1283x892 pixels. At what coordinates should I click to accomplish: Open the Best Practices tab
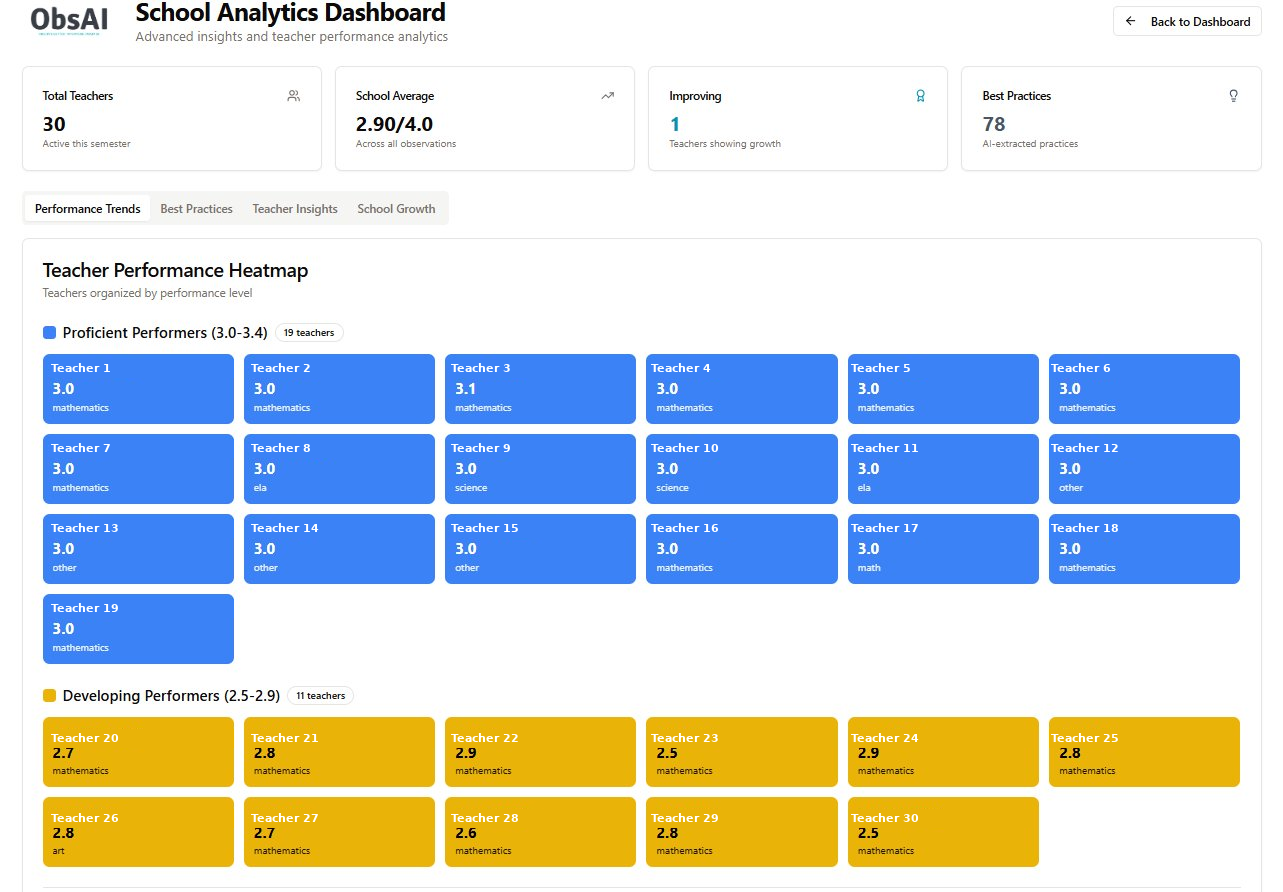196,208
